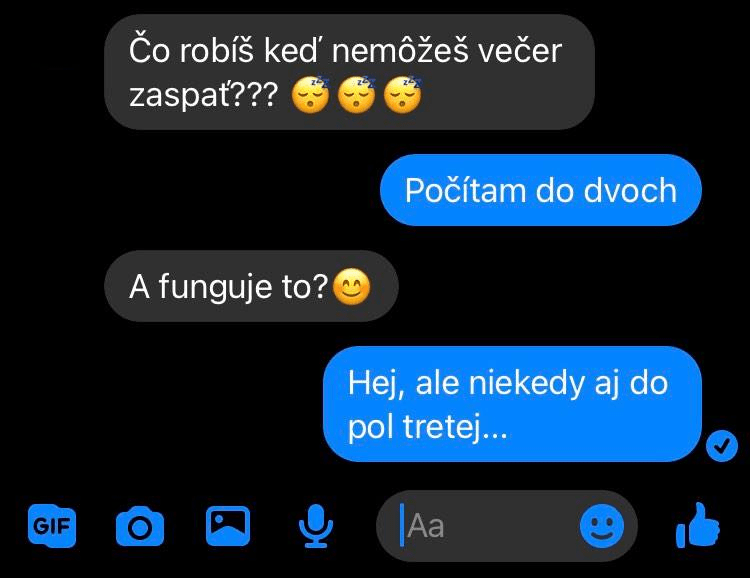750x578 pixels.
Task: Click the text 'pol tretej...' in last message
Action: pyautogui.click(x=427, y=426)
